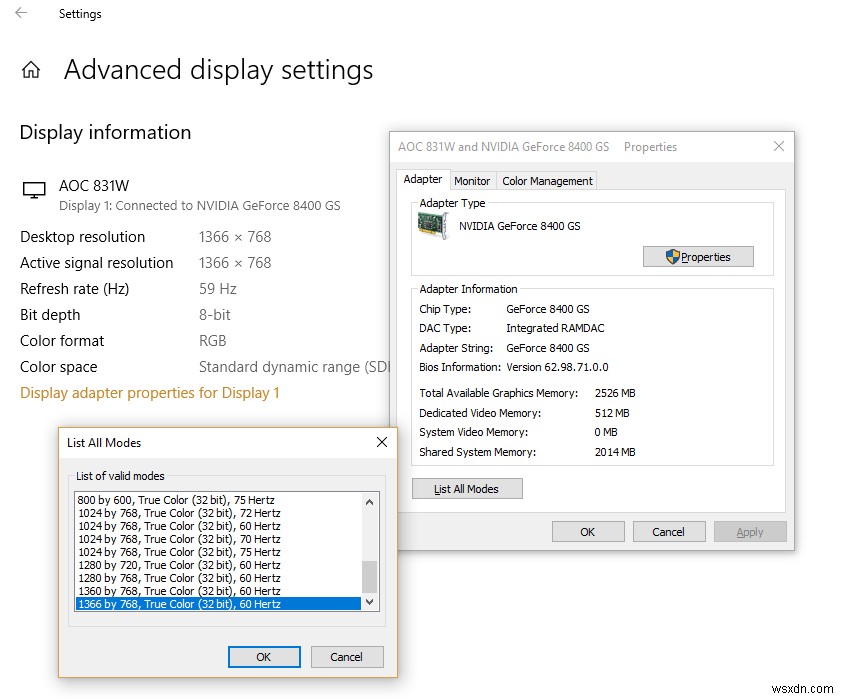Click the back arrow at top left
This screenshot has height=699, width=845.
pos(20,14)
